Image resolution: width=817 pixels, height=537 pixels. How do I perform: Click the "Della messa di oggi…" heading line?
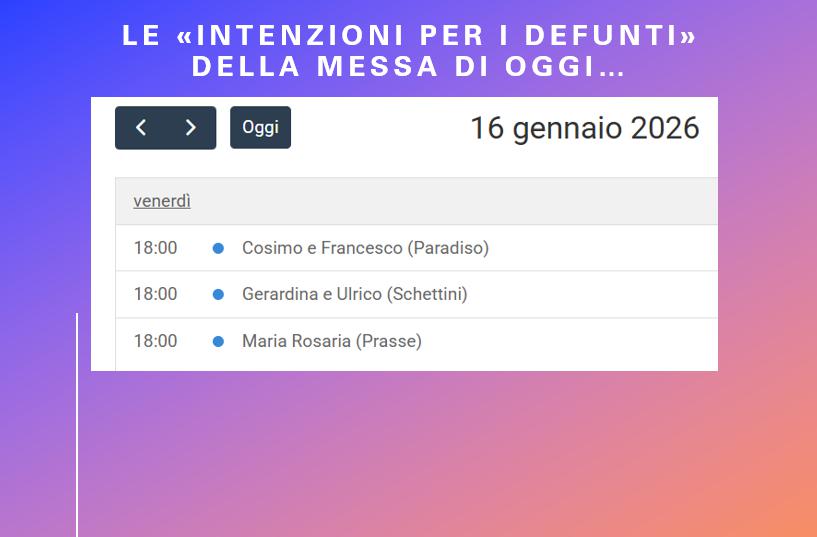(409, 67)
